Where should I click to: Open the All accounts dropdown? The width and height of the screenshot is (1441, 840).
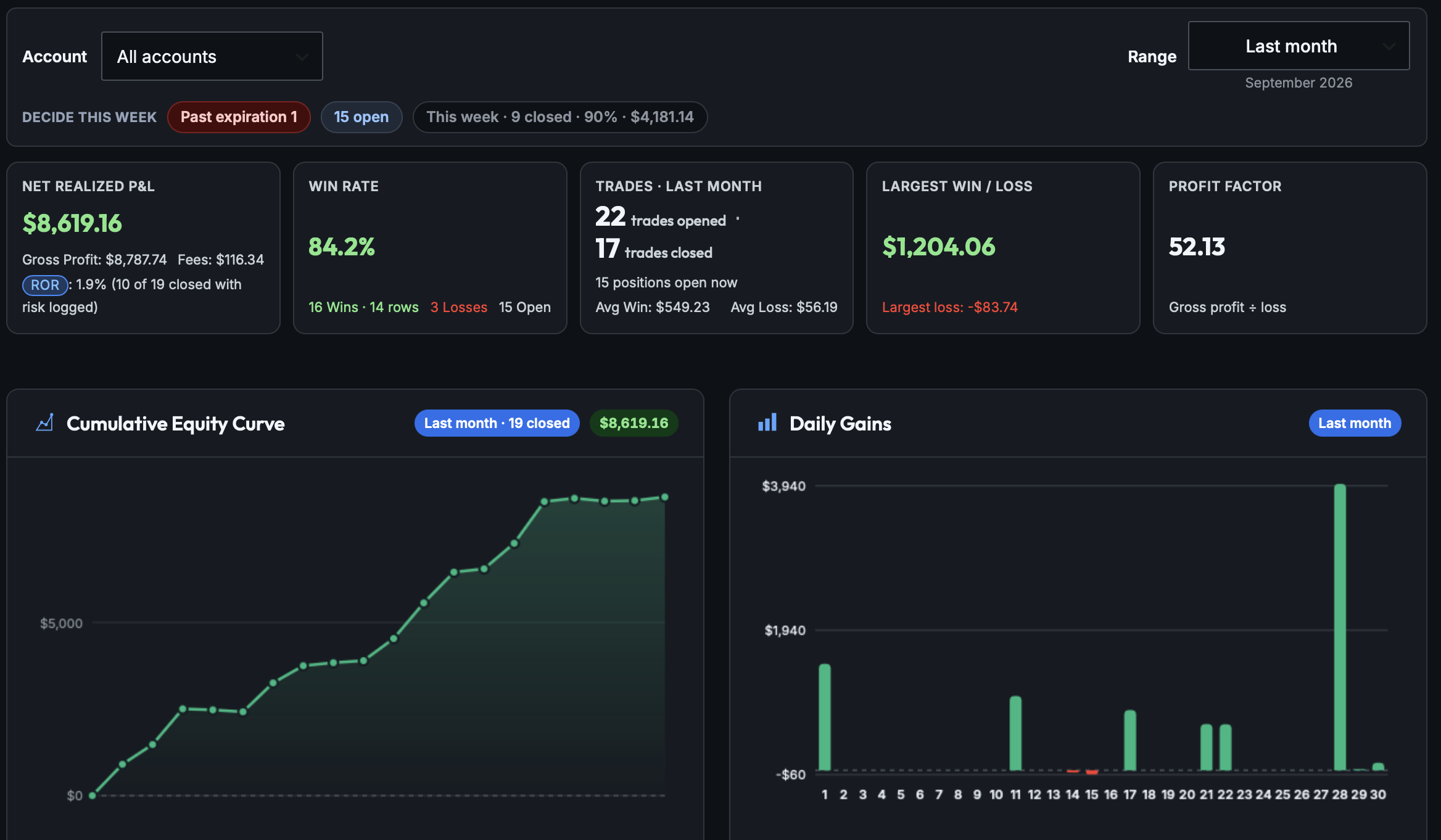coord(212,56)
